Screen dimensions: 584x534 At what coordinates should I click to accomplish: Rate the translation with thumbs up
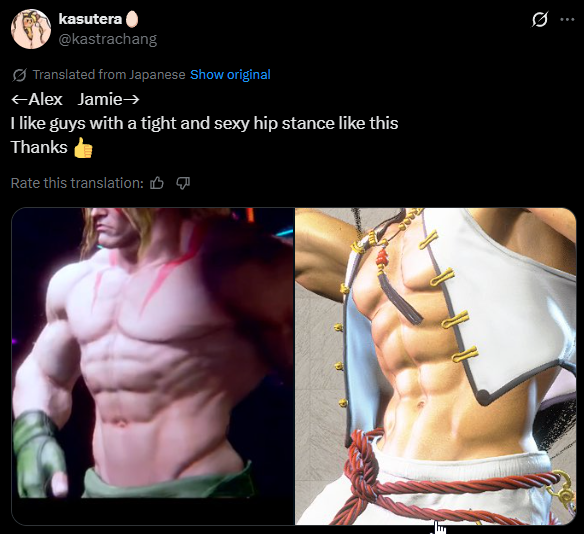tap(157, 183)
